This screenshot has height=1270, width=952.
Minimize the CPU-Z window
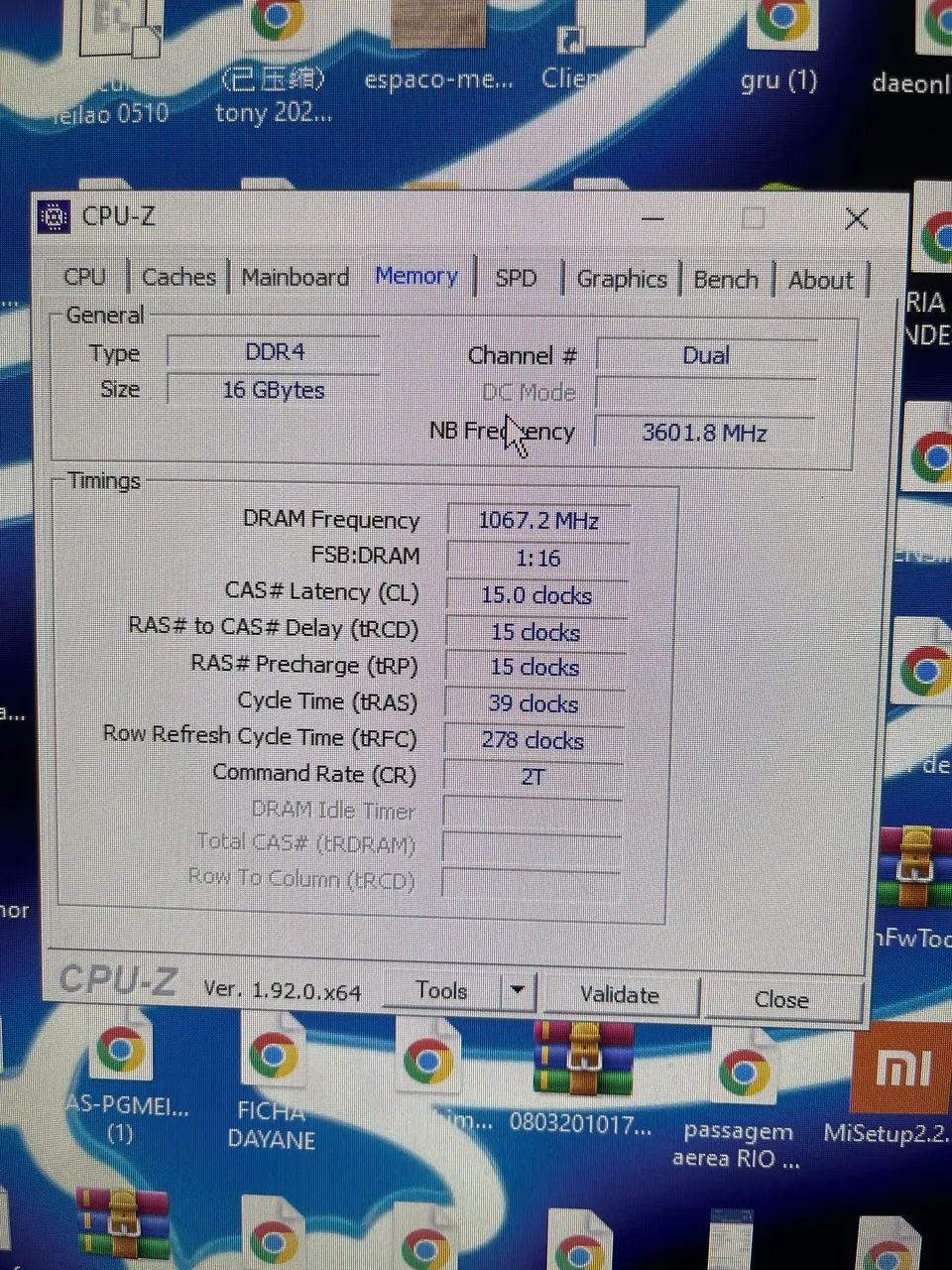tap(653, 217)
